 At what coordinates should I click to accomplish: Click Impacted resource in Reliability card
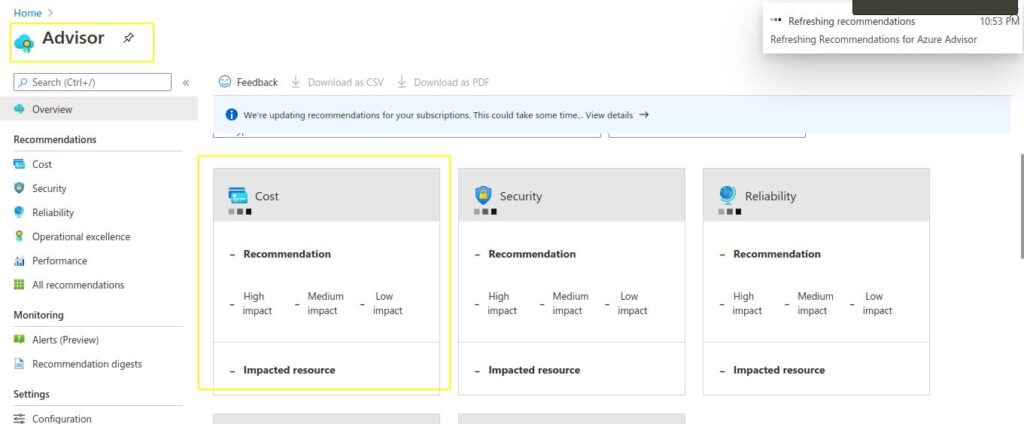point(778,370)
